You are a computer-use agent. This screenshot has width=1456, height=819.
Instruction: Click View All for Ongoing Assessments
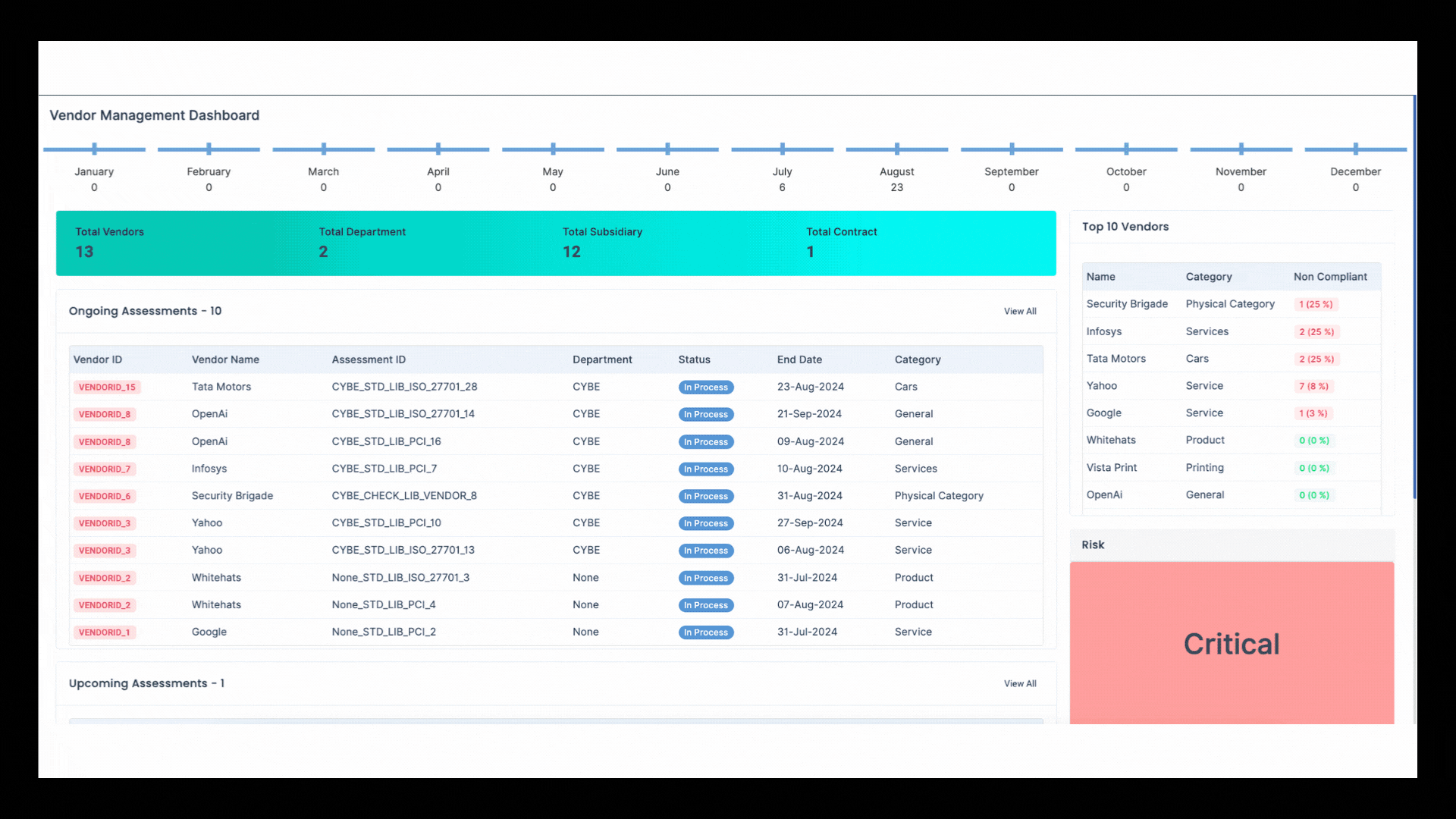pos(1019,312)
